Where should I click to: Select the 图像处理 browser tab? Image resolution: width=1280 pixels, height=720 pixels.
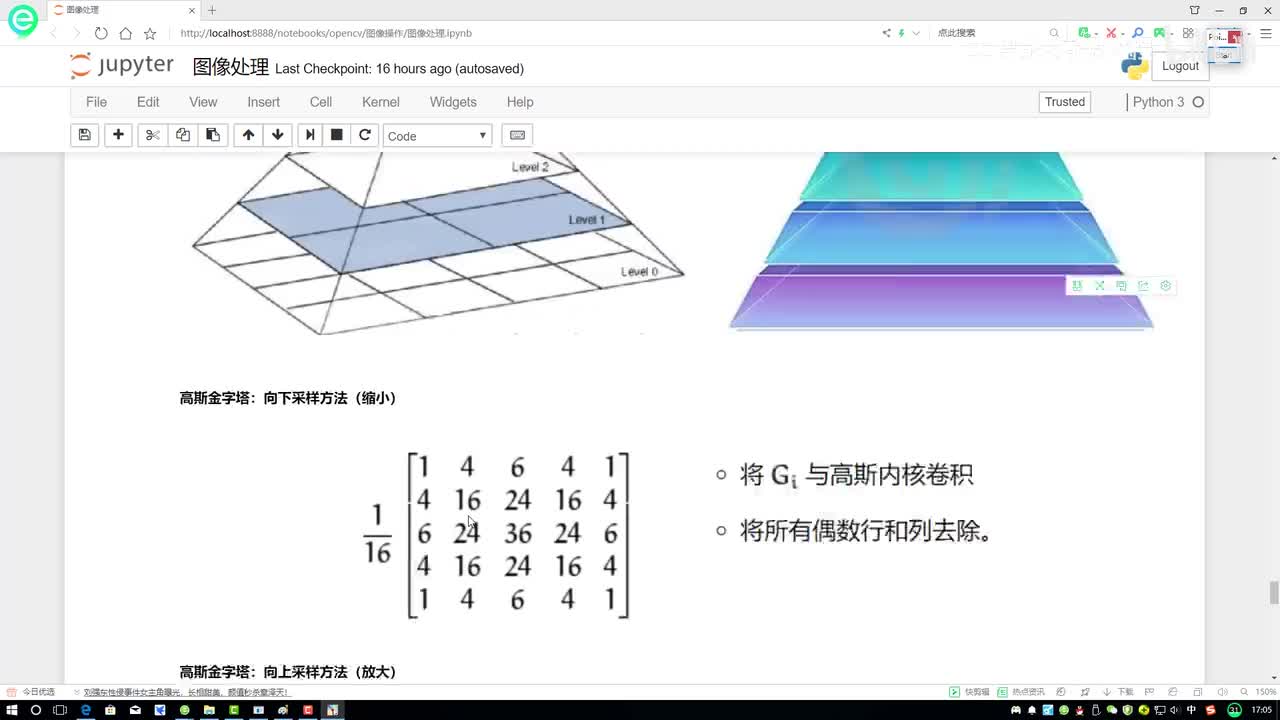click(x=124, y=10)
